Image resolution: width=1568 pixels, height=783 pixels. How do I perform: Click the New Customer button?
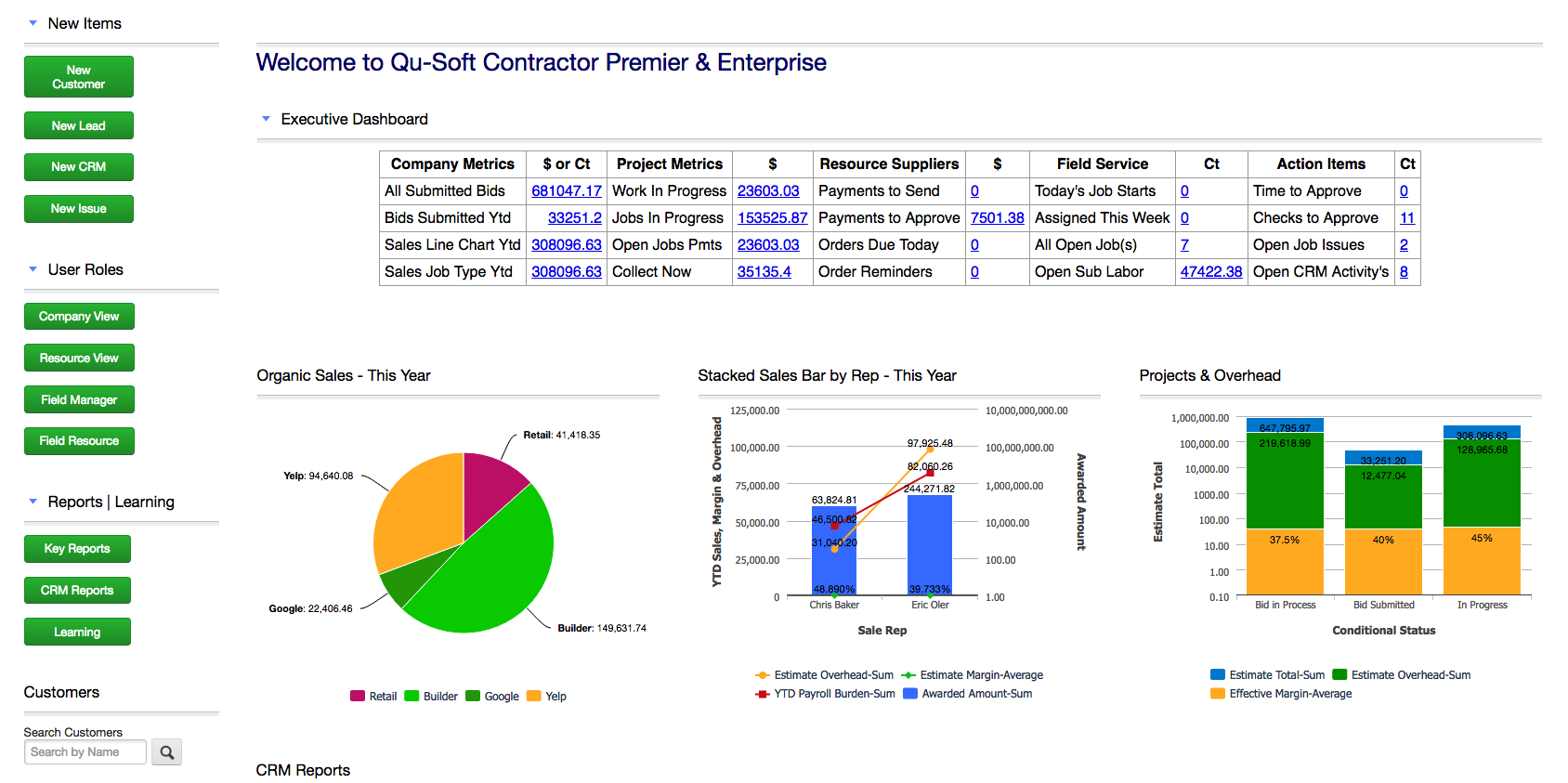[x=79, y=77]
